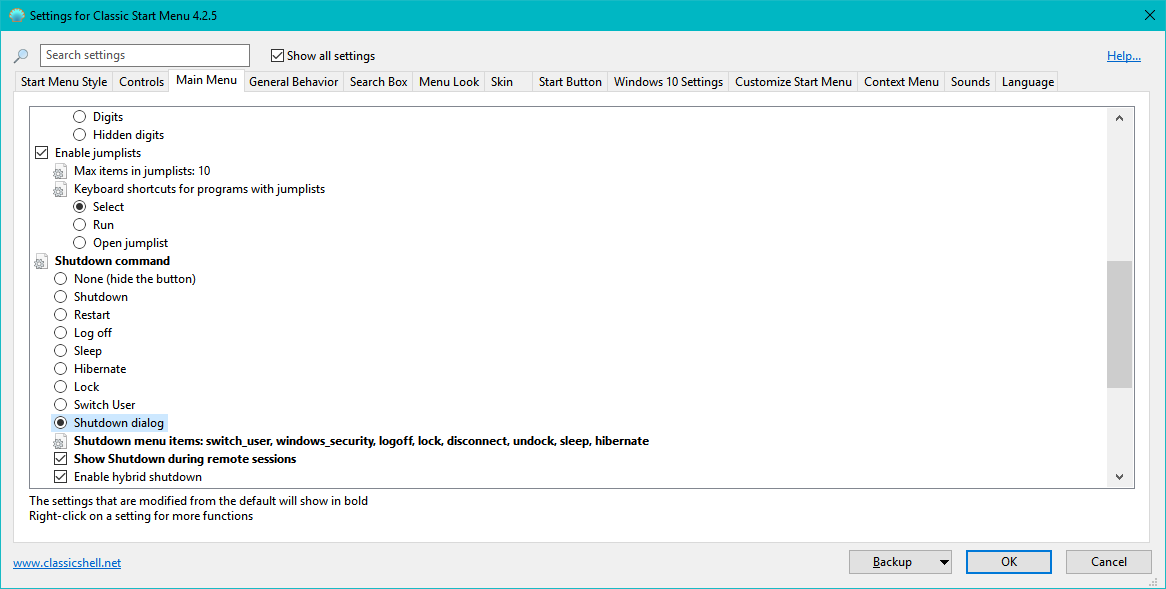Set shutdown command to Shutdown
Viewport: 1166px width, 589px height.
[61, 297]
